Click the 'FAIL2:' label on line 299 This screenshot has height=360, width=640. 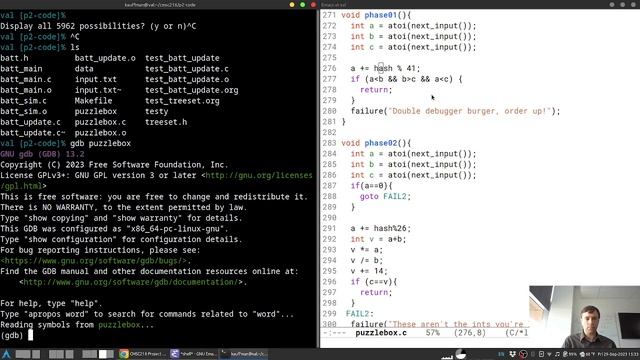coord(360,314)
